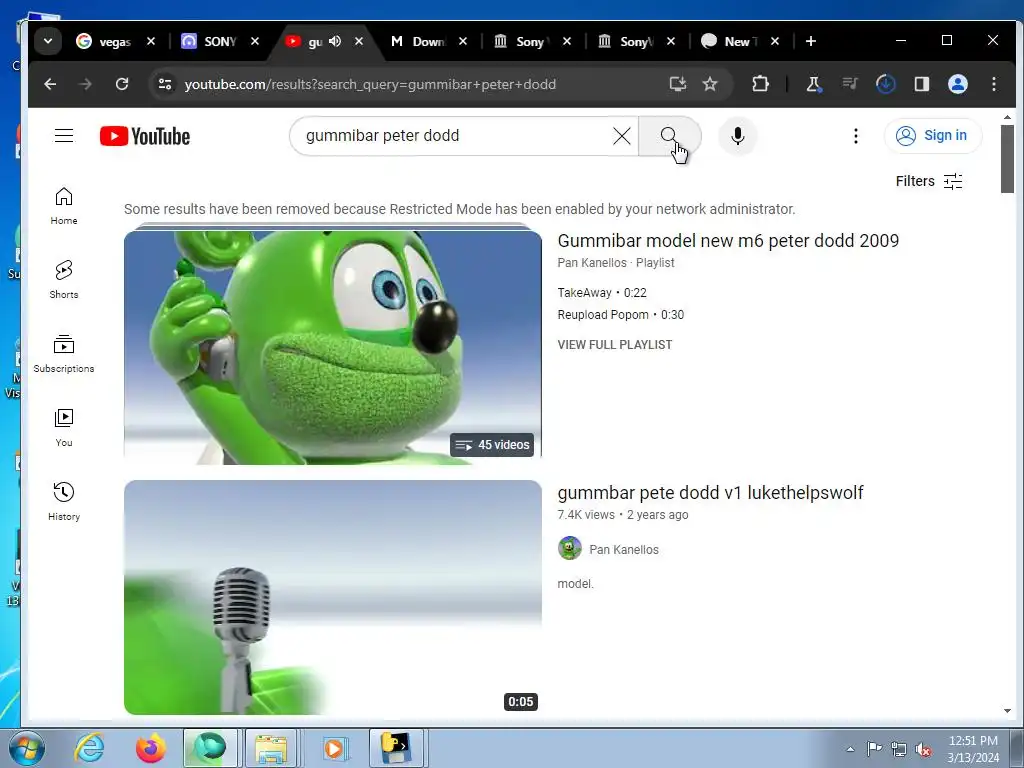This screenshot has height=768, width=1024.
Task: Open gummbar pete dodd v1 lukethelpswolf title
Action: click(710, 492)
